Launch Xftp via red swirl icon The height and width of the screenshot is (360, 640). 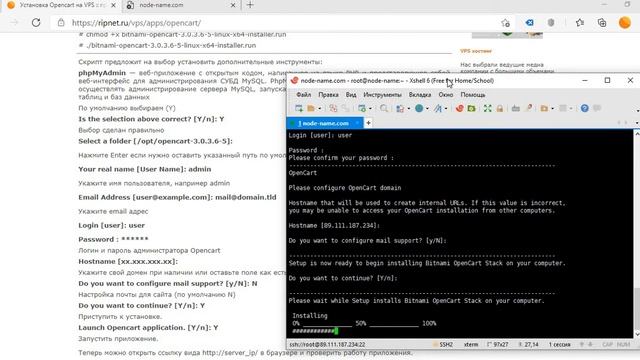click(x=460, y=108)
